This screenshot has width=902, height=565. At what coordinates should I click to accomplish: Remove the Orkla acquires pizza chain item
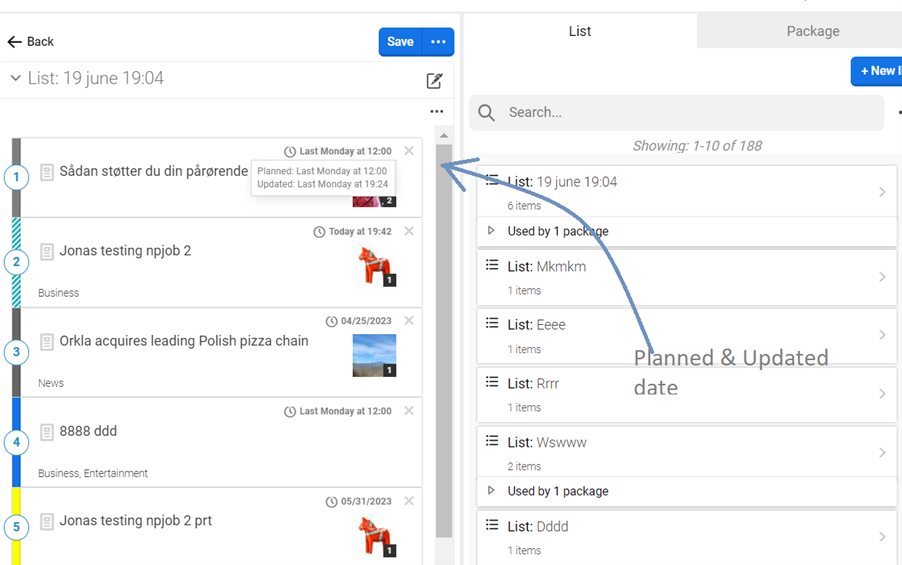click(x=409, y=321)
